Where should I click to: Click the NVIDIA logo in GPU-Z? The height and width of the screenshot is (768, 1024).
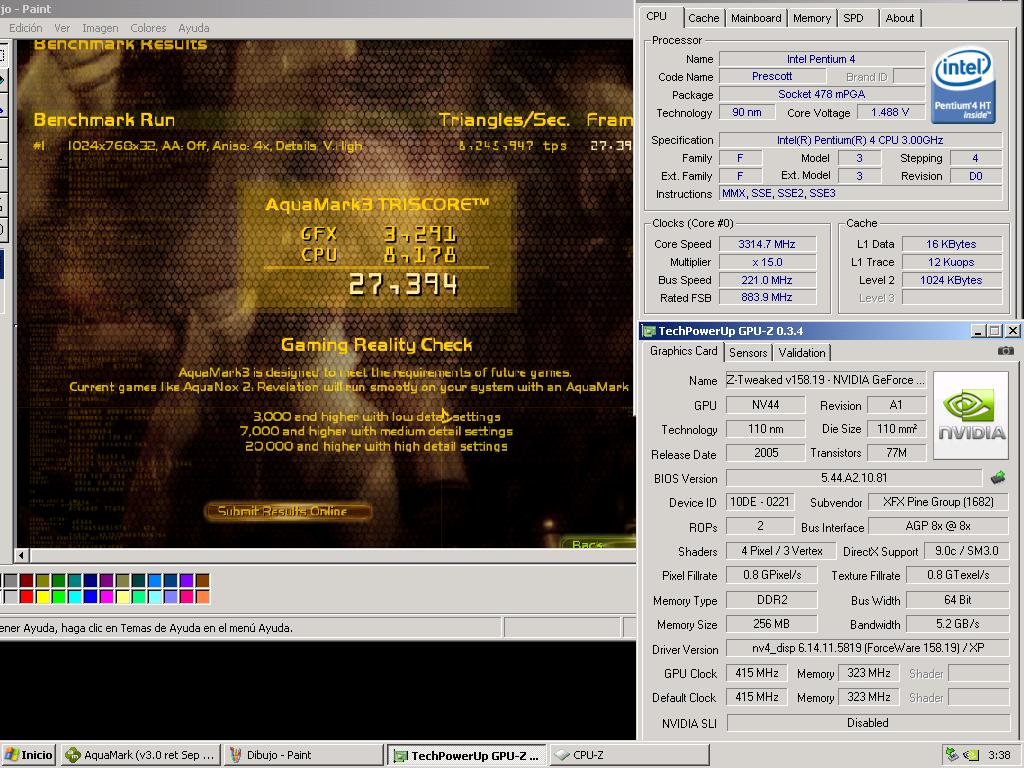tap(970, 416)
